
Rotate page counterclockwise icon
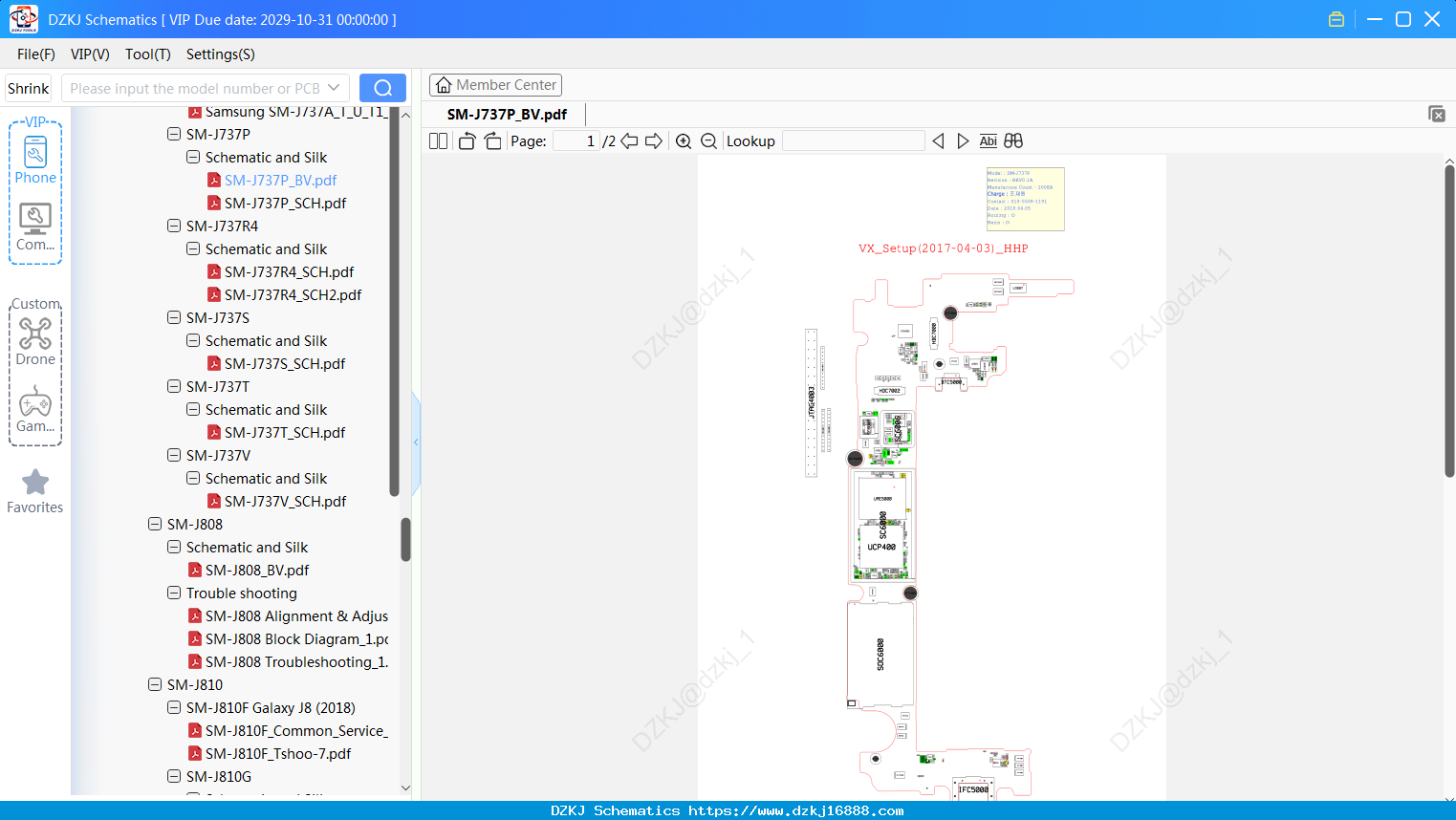tap(467, 140)
